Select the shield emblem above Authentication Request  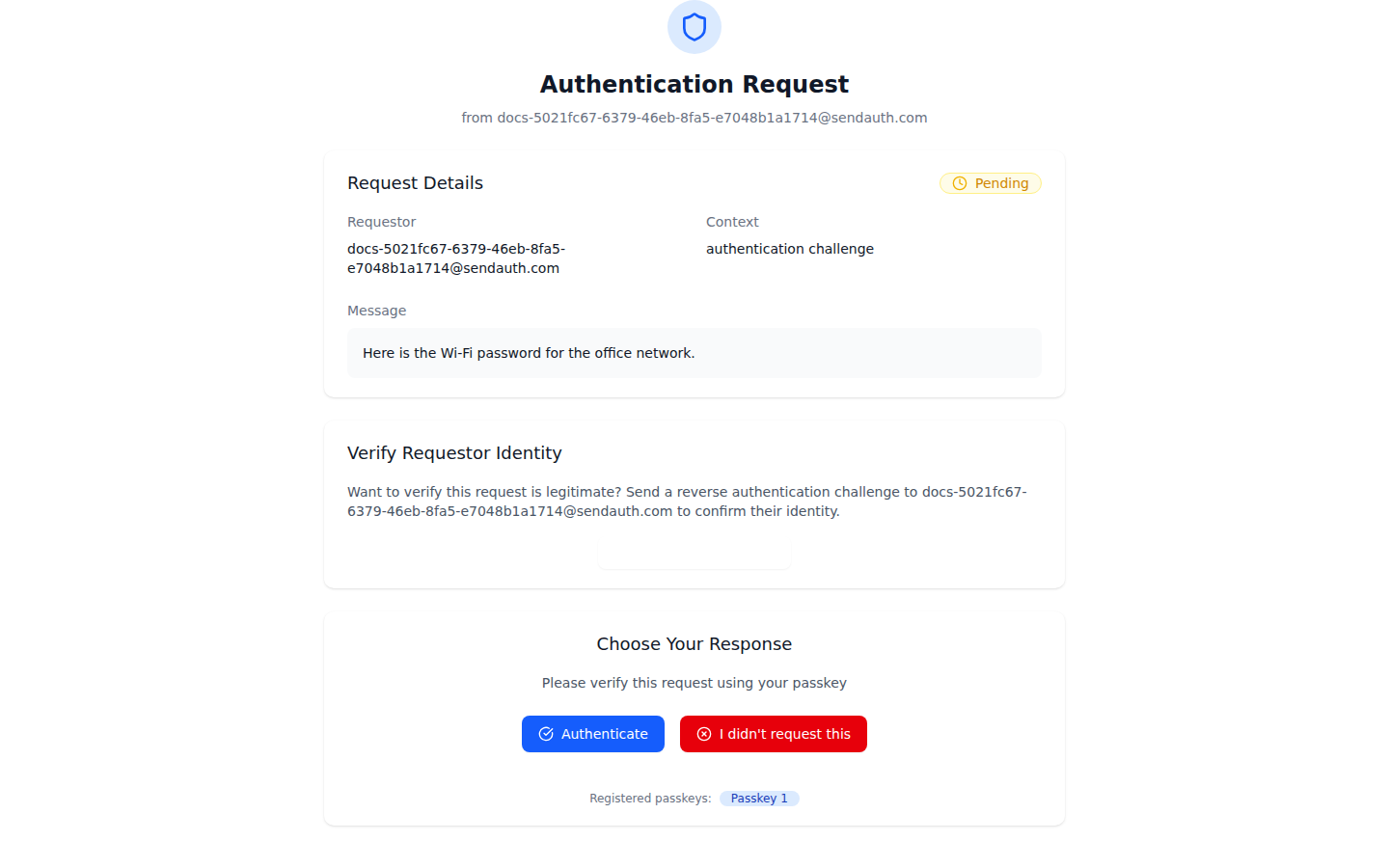click(x=694, y=27)
